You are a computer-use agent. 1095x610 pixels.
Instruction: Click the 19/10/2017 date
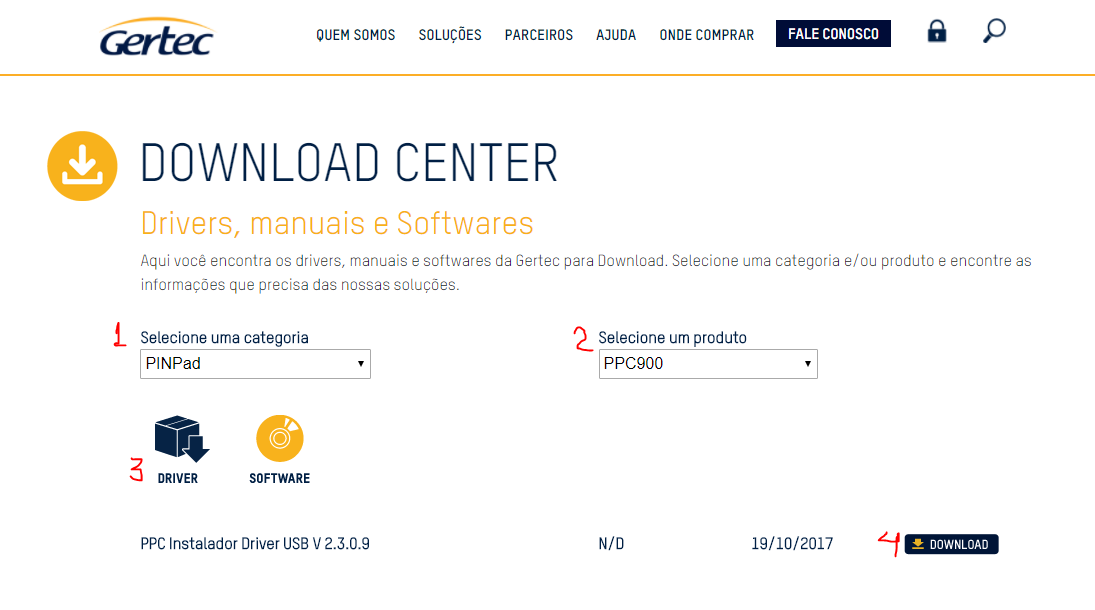click(x=792, y=544)
